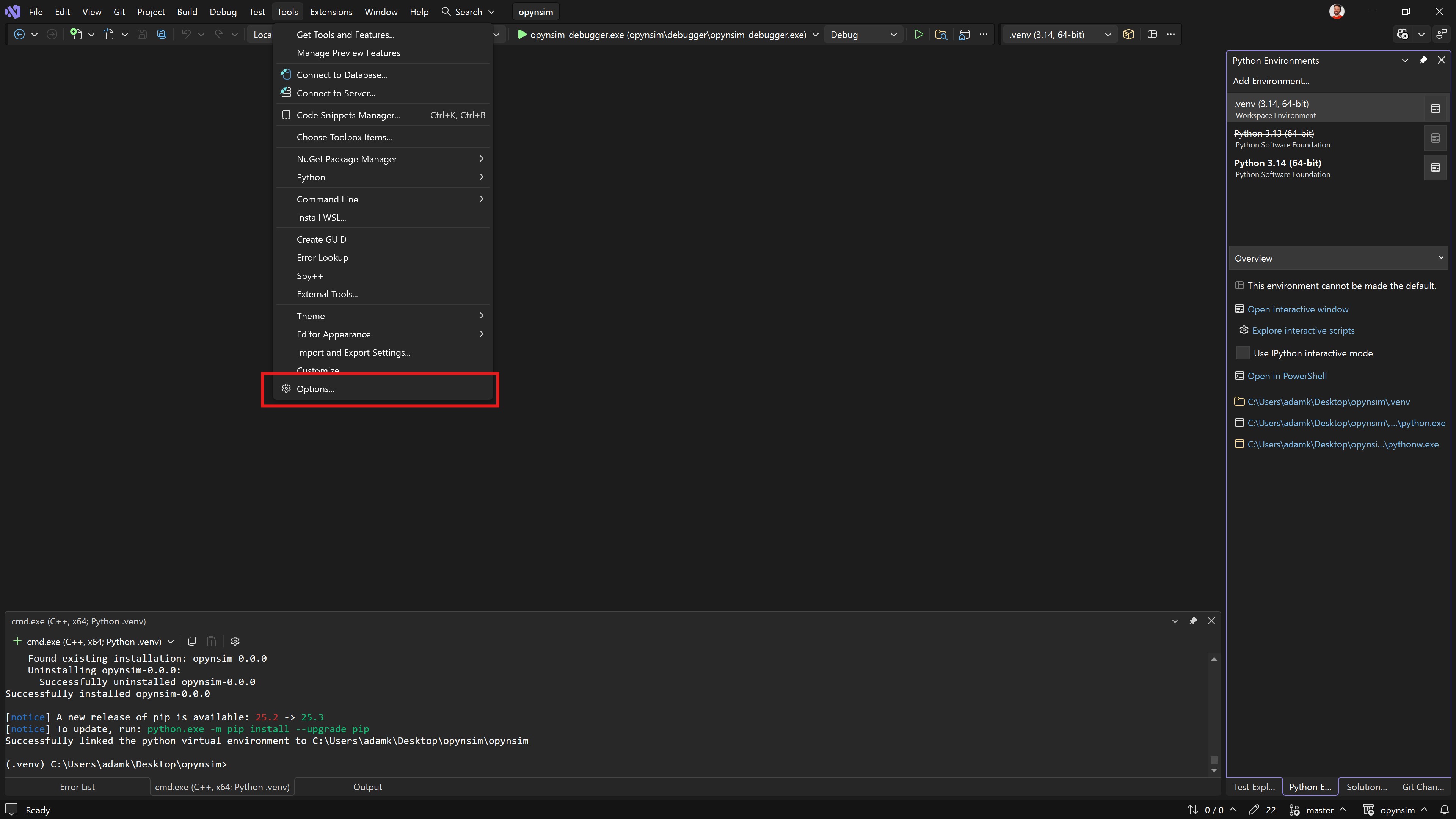Image resolution: width=1456 pixels, height=819 pixels.
Task: Copy terminal text with the copy icon
Action: [x=192, y=642]
